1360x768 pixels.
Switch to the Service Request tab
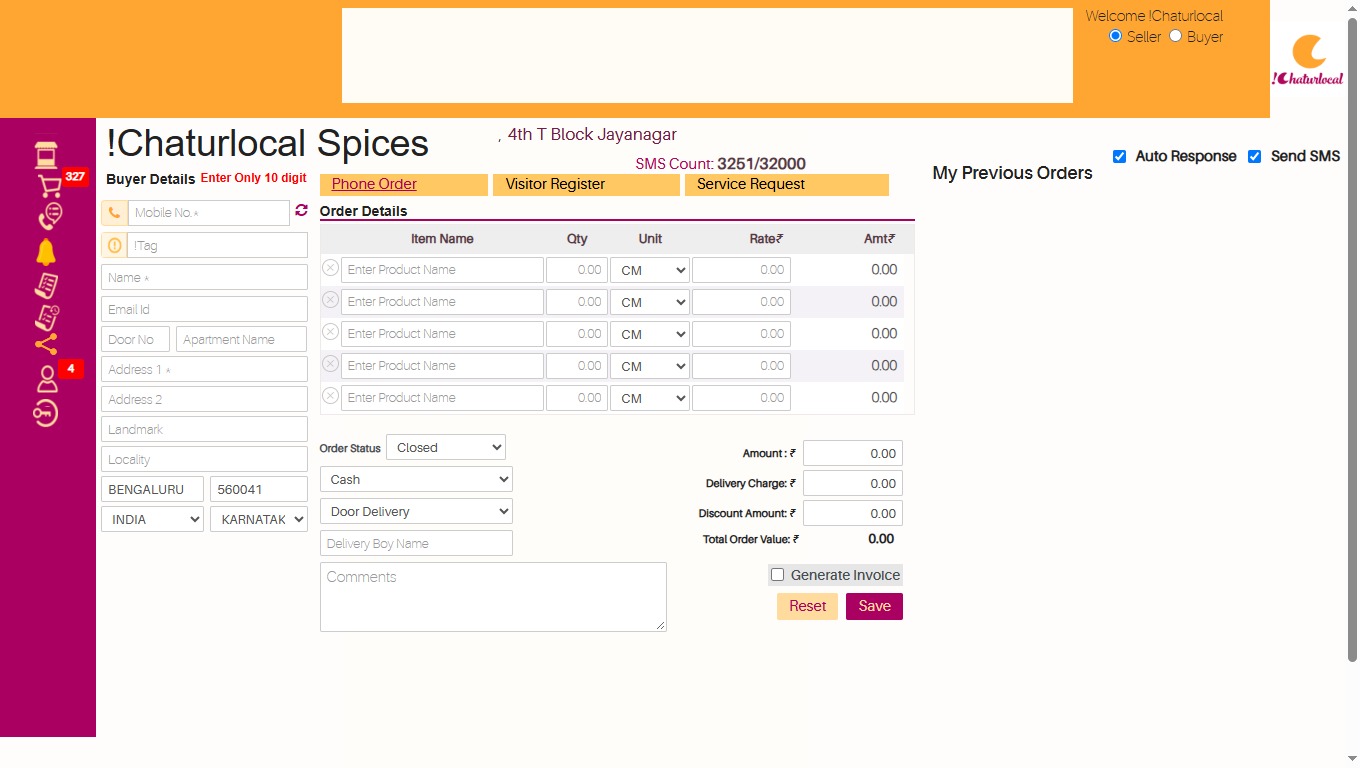pos(787,184)
